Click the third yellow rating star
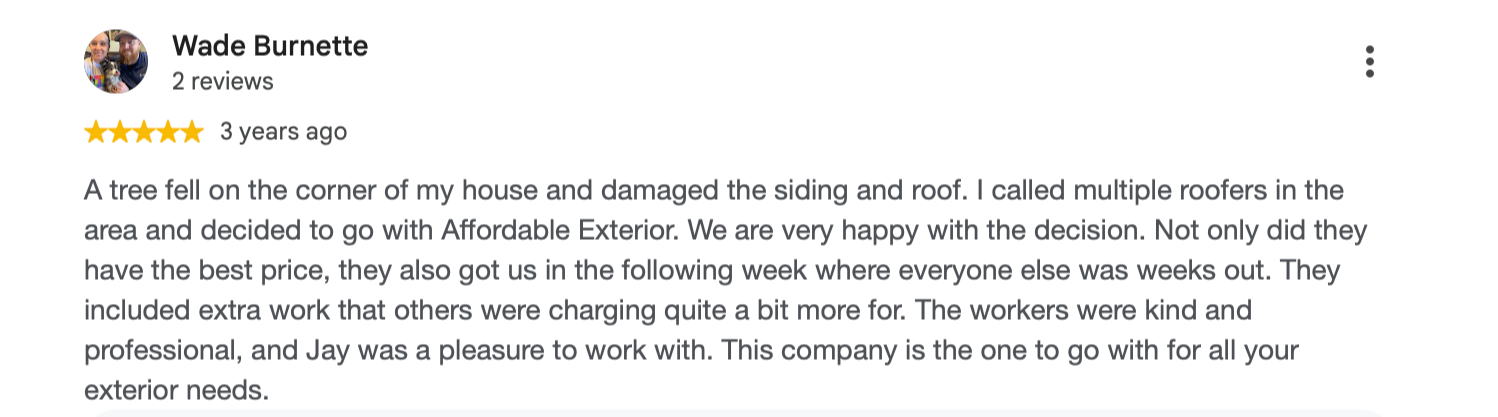 tap(144, 132)
